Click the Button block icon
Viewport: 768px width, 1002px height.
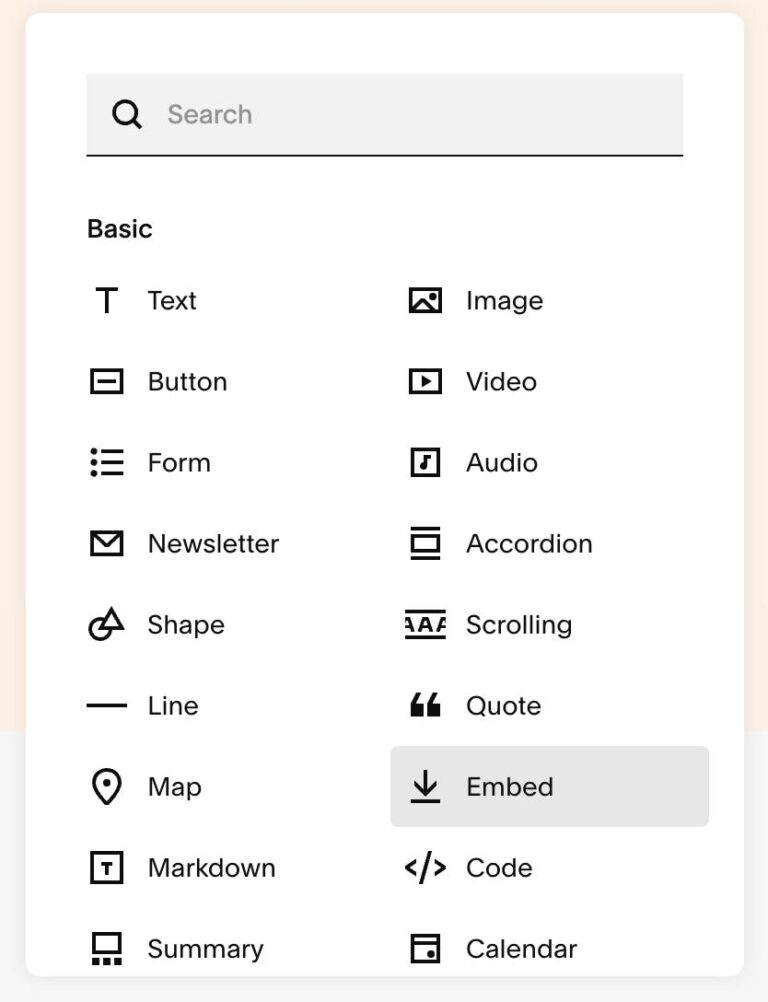pos(106,381)
